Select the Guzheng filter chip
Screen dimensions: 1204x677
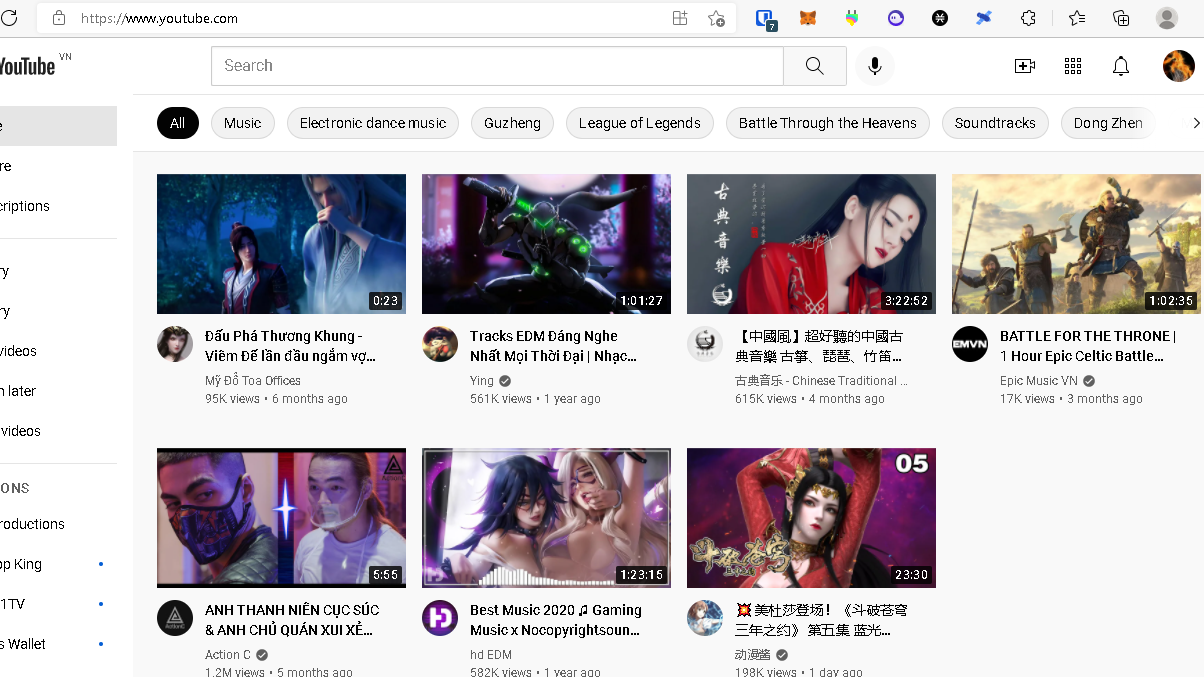512,123
